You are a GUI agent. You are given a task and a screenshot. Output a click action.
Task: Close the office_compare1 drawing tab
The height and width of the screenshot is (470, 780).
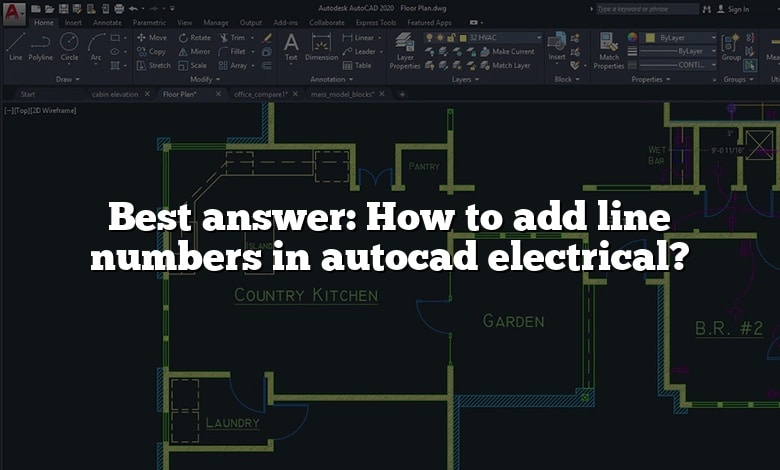295,94
